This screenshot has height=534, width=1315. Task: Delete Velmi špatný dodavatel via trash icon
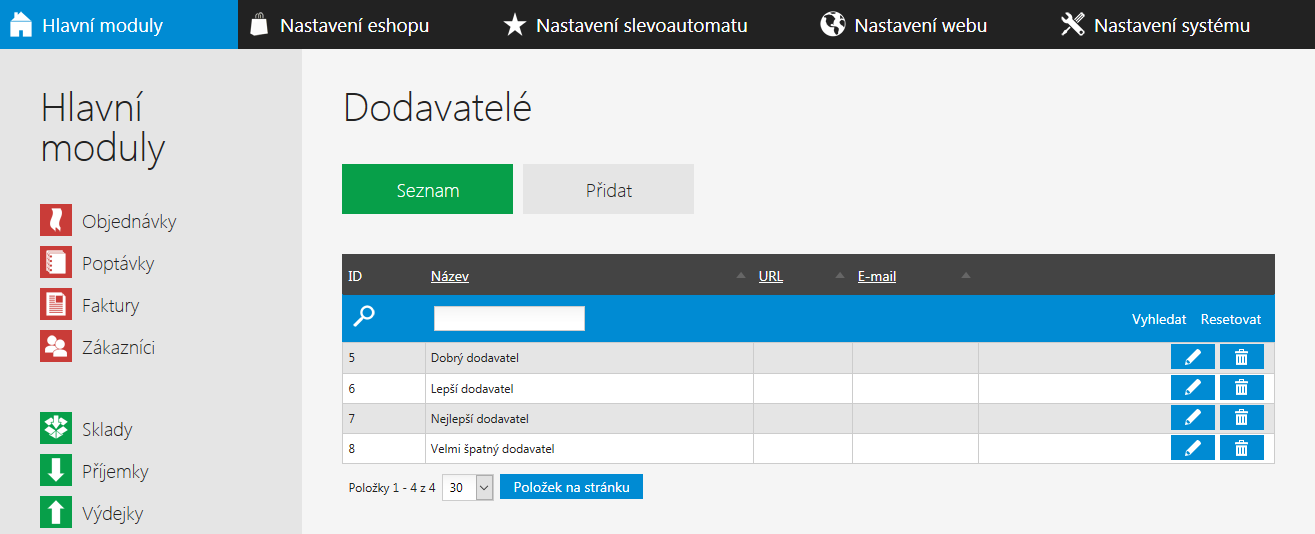1242,448
